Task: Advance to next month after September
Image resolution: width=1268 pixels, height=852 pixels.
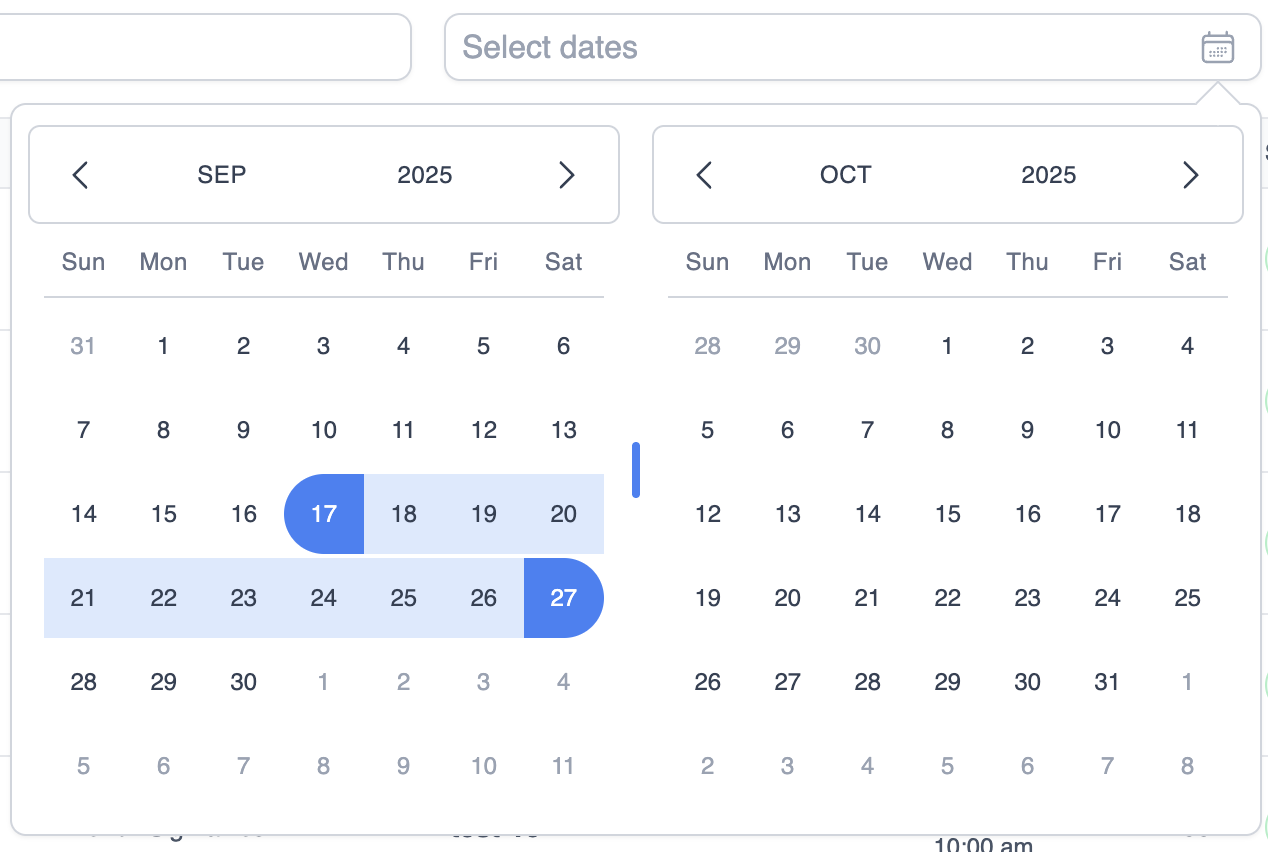Action: pyautogui.click(x=566, y=175)
